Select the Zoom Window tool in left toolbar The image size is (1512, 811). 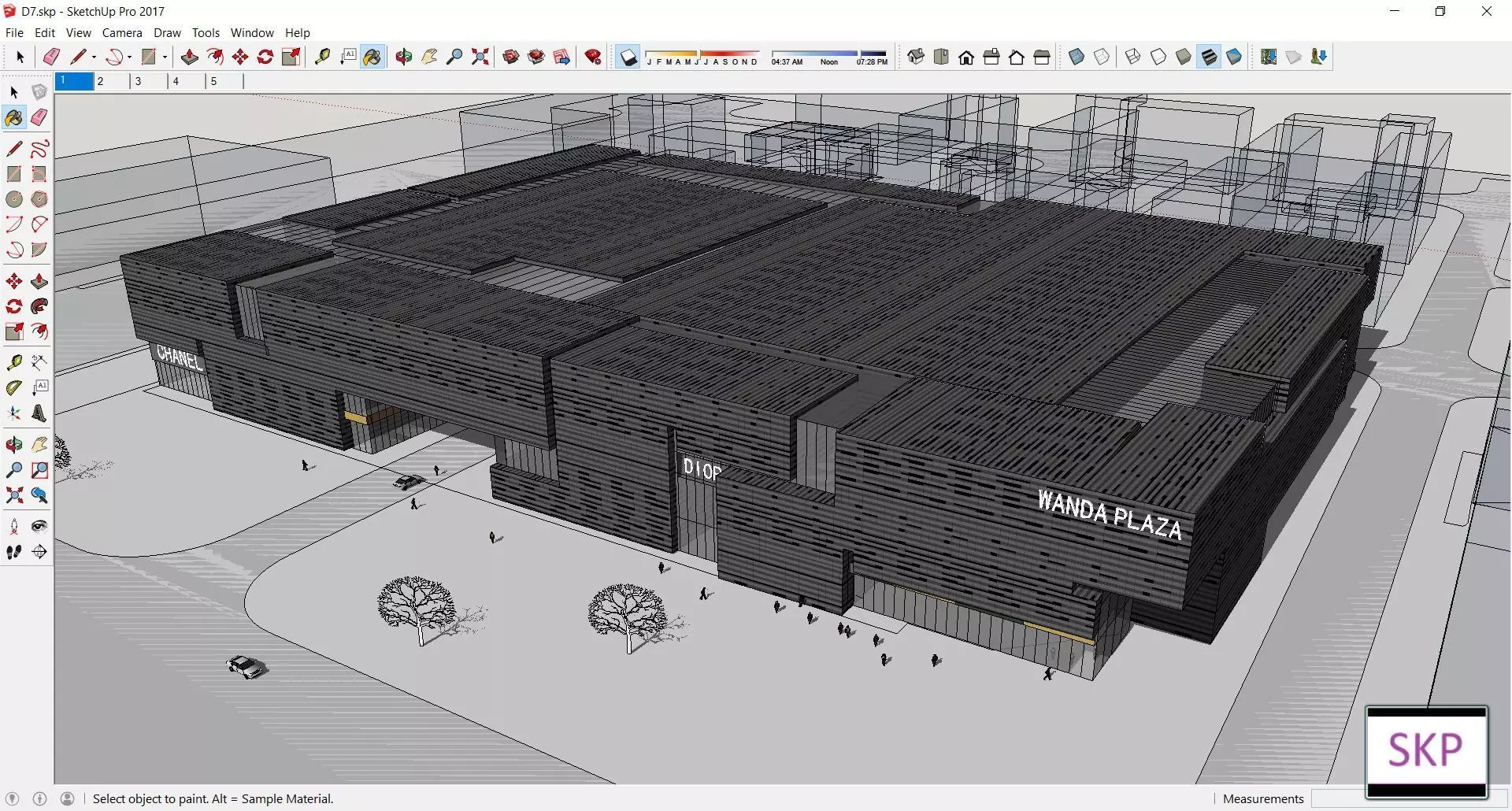[39, 470]
